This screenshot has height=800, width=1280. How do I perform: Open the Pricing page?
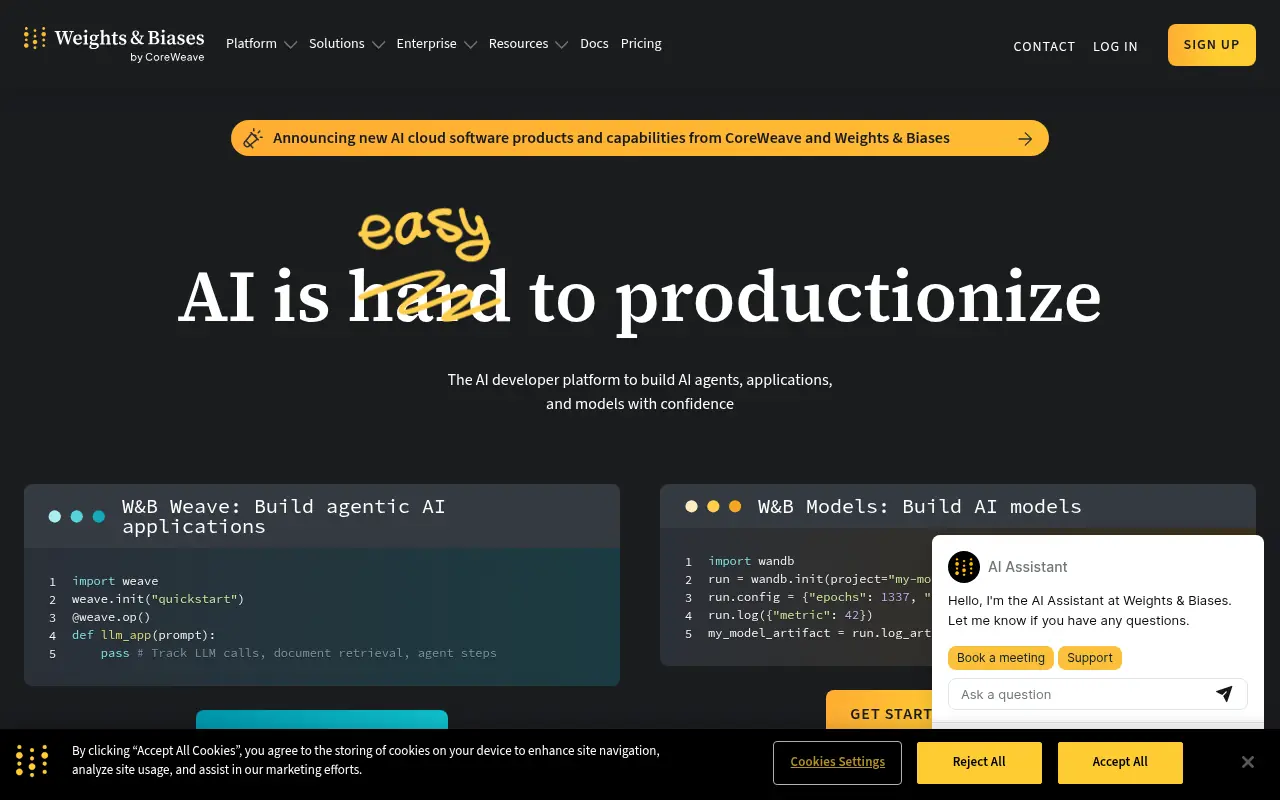point(641,44)
